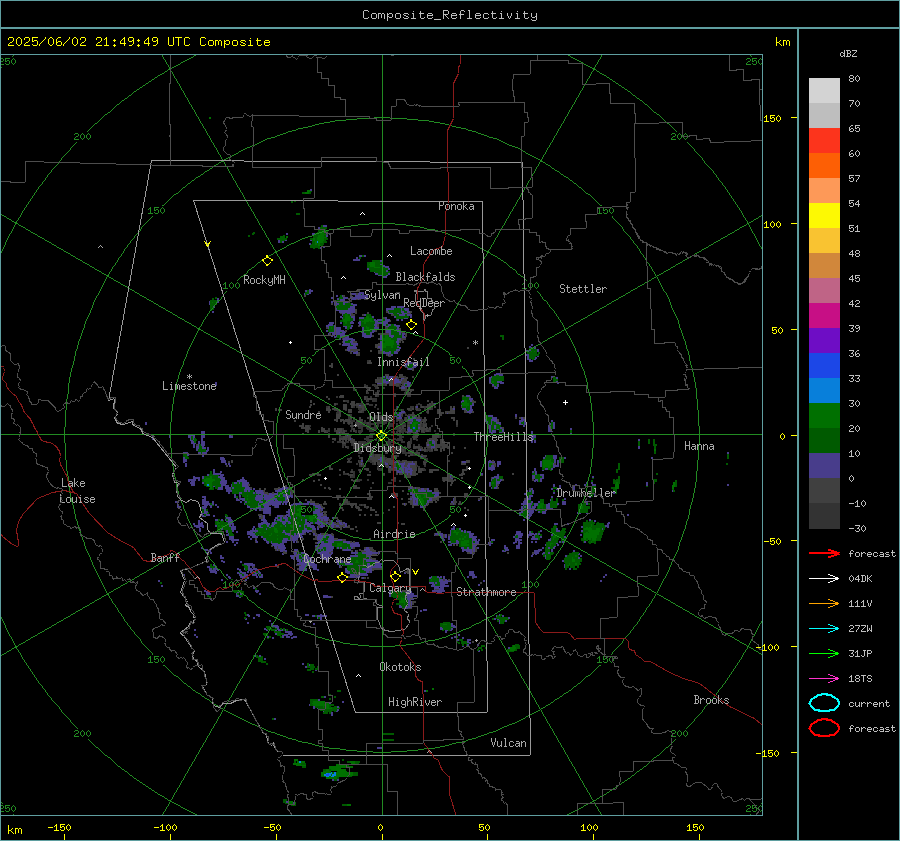Click the Lacombe city label
This screenshot has width=900, height=841.
click(431, 251)
